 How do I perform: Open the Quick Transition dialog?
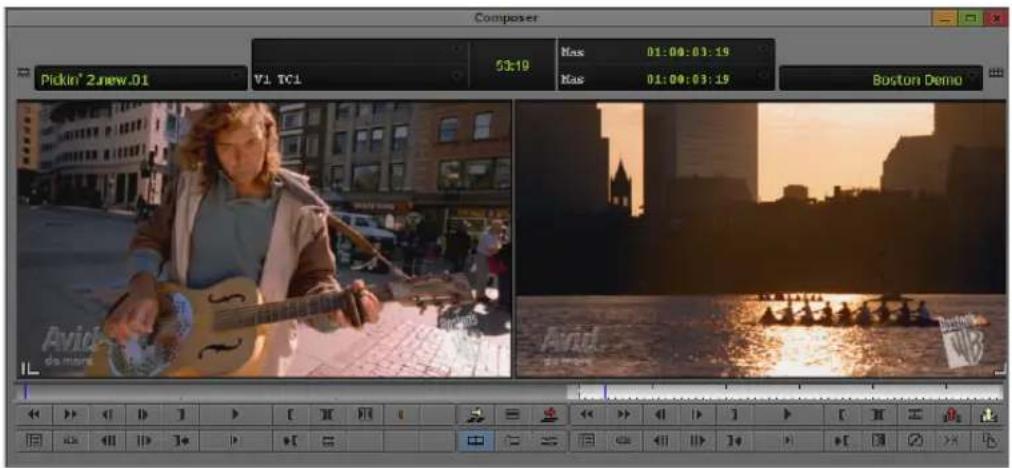pyautogui.click(x=880, y=440)
